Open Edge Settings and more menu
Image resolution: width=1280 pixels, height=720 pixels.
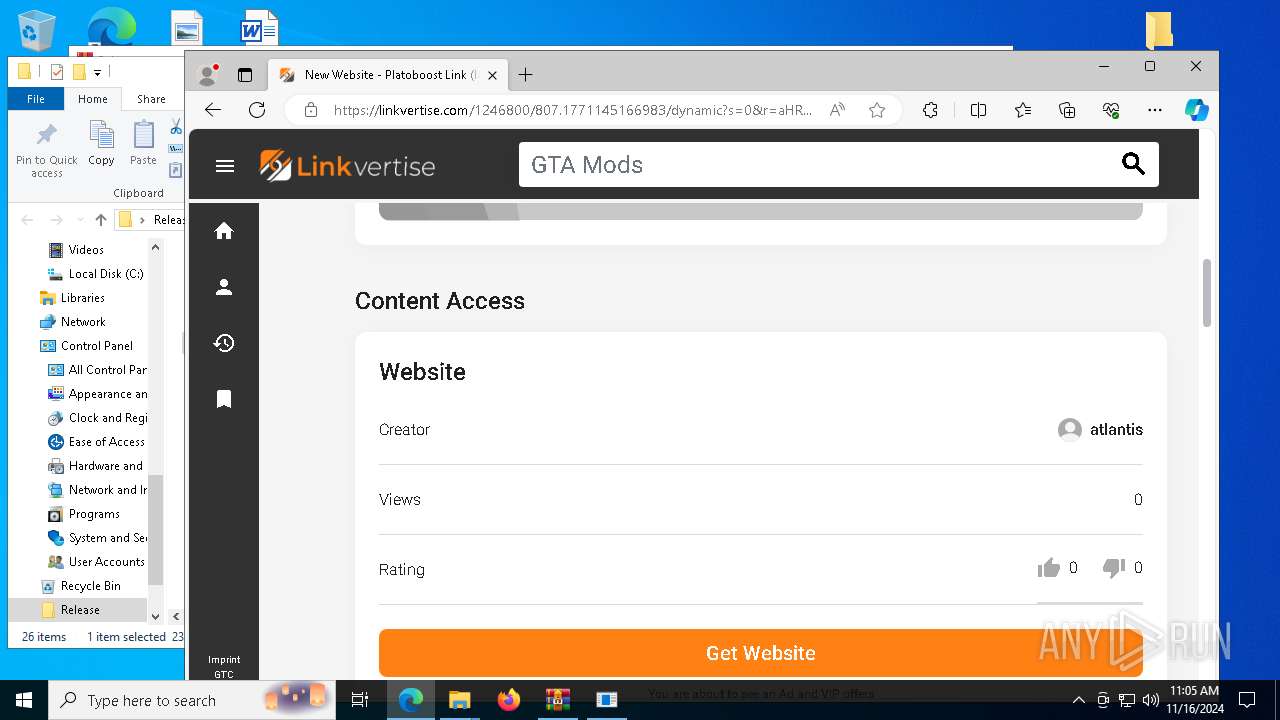1155,110
